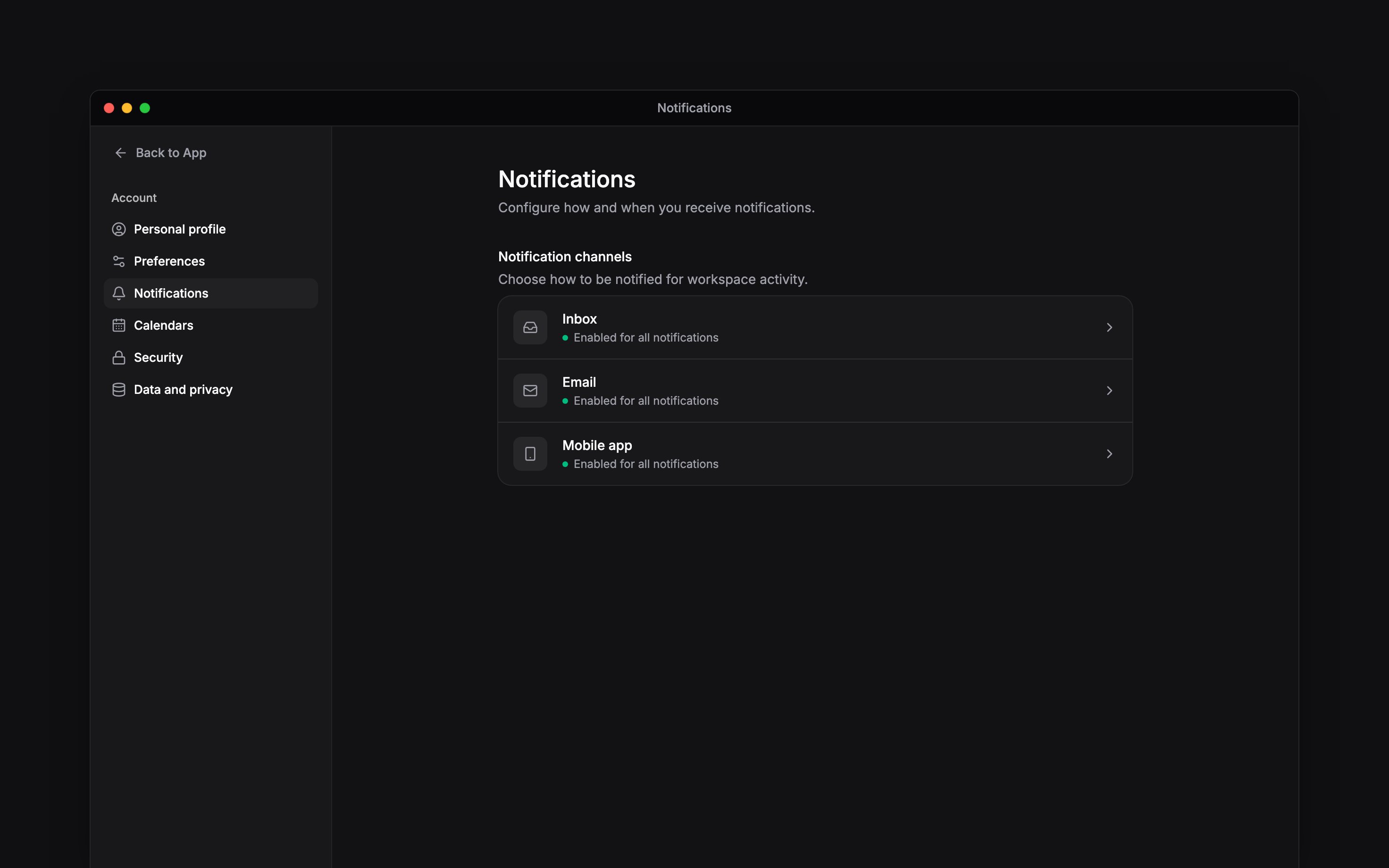The image size is (1389, 868).
Task: Open the Mobile app channel title
Action: click(597, 445)
